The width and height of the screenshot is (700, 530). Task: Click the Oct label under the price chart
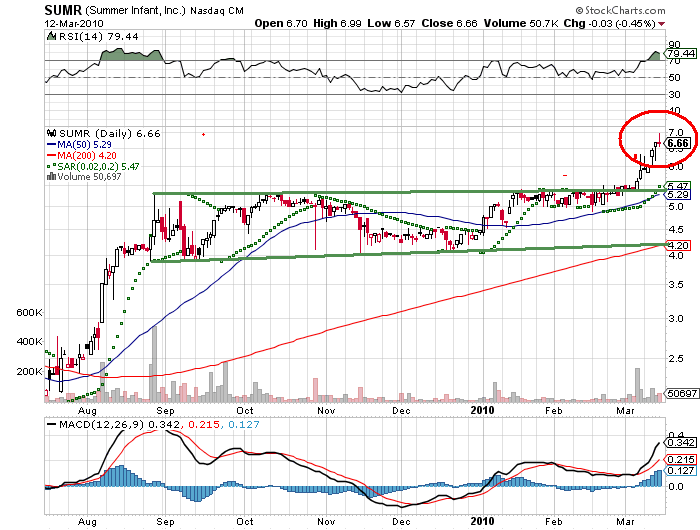(245, 410)
